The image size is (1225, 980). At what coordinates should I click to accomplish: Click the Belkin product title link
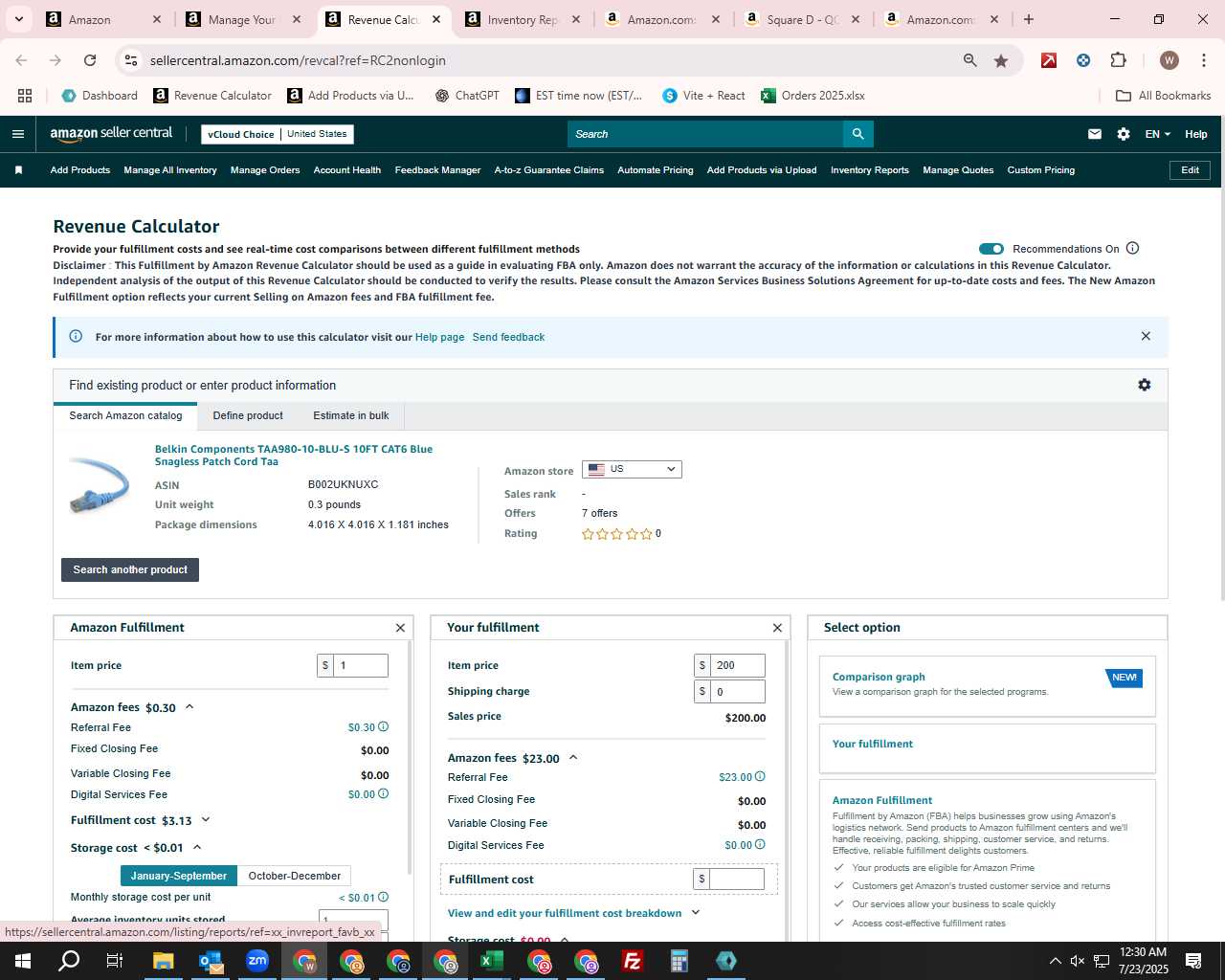(294, 455)
